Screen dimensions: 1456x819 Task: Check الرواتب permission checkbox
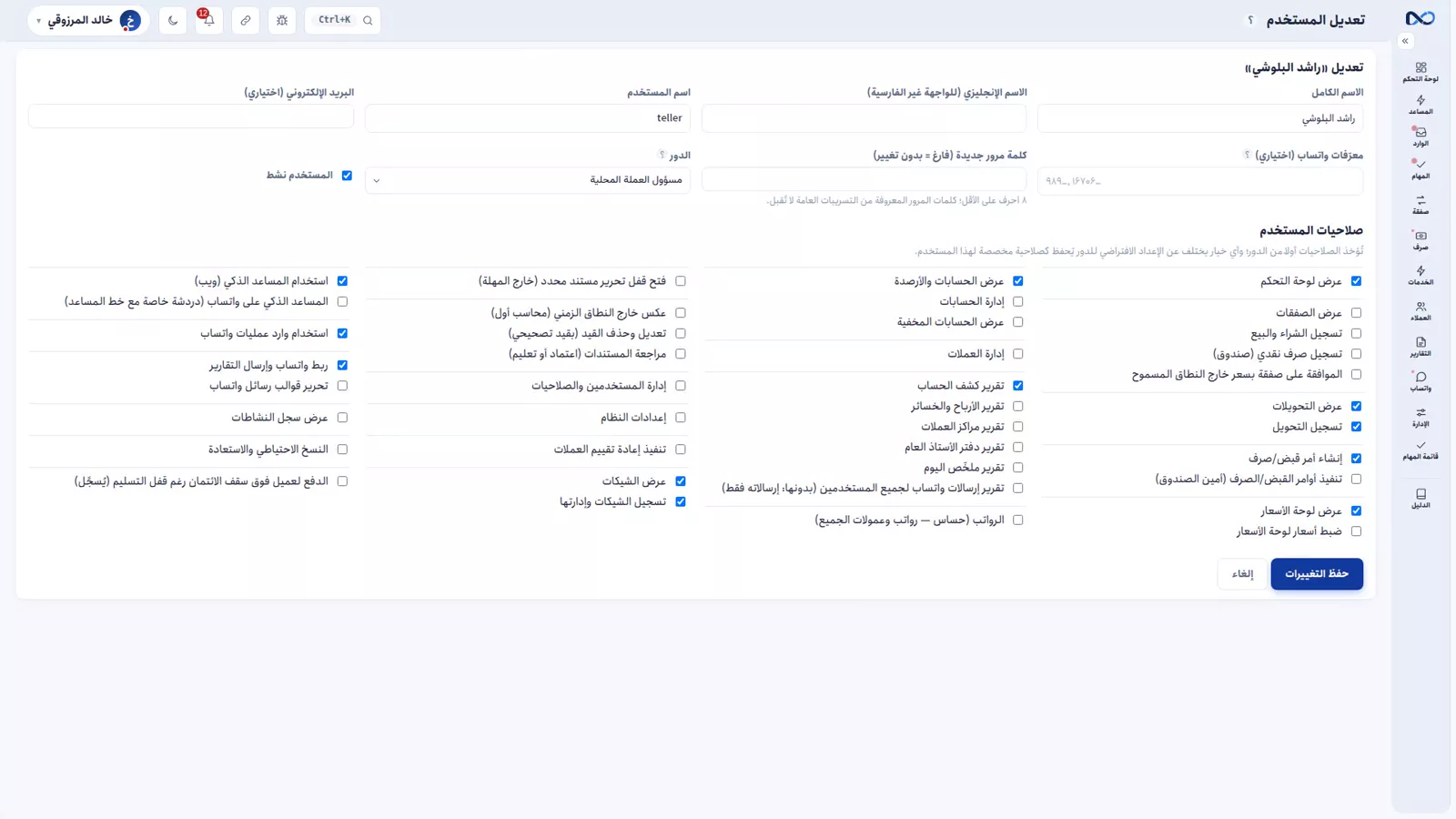[1017, 521]
